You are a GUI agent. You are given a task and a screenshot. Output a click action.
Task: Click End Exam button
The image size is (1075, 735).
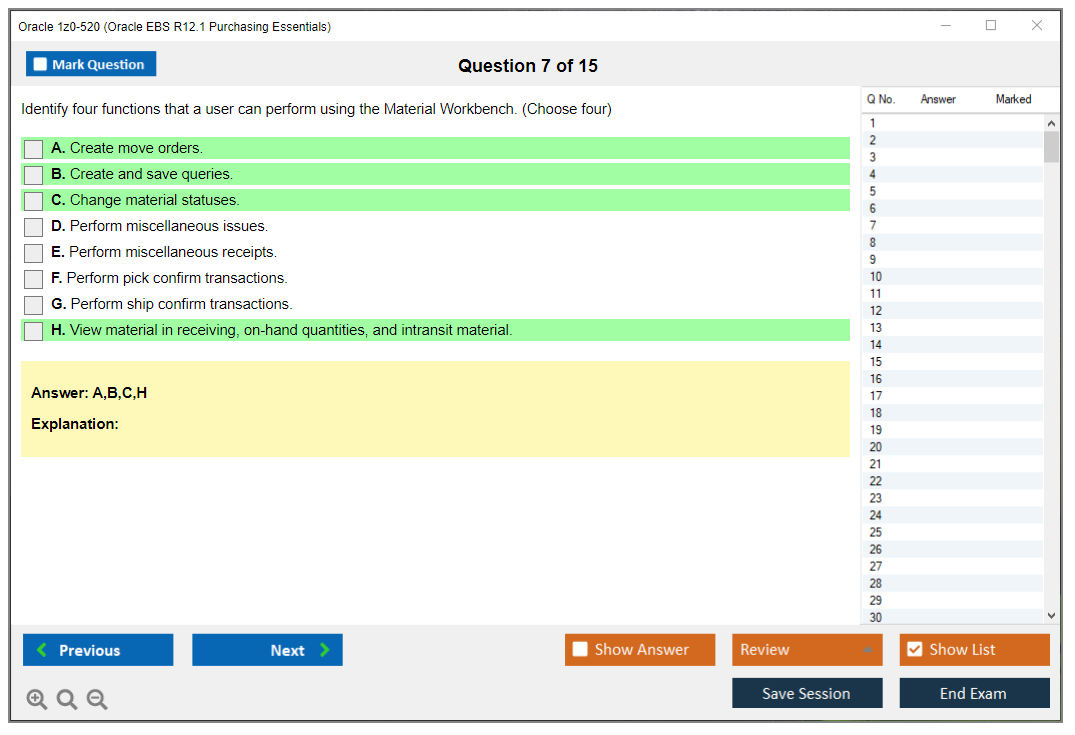click(974, 693)
